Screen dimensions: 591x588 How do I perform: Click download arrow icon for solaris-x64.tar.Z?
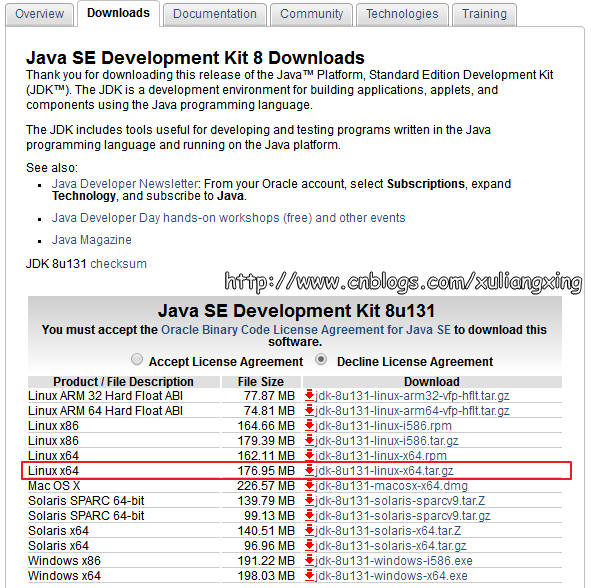309,531
